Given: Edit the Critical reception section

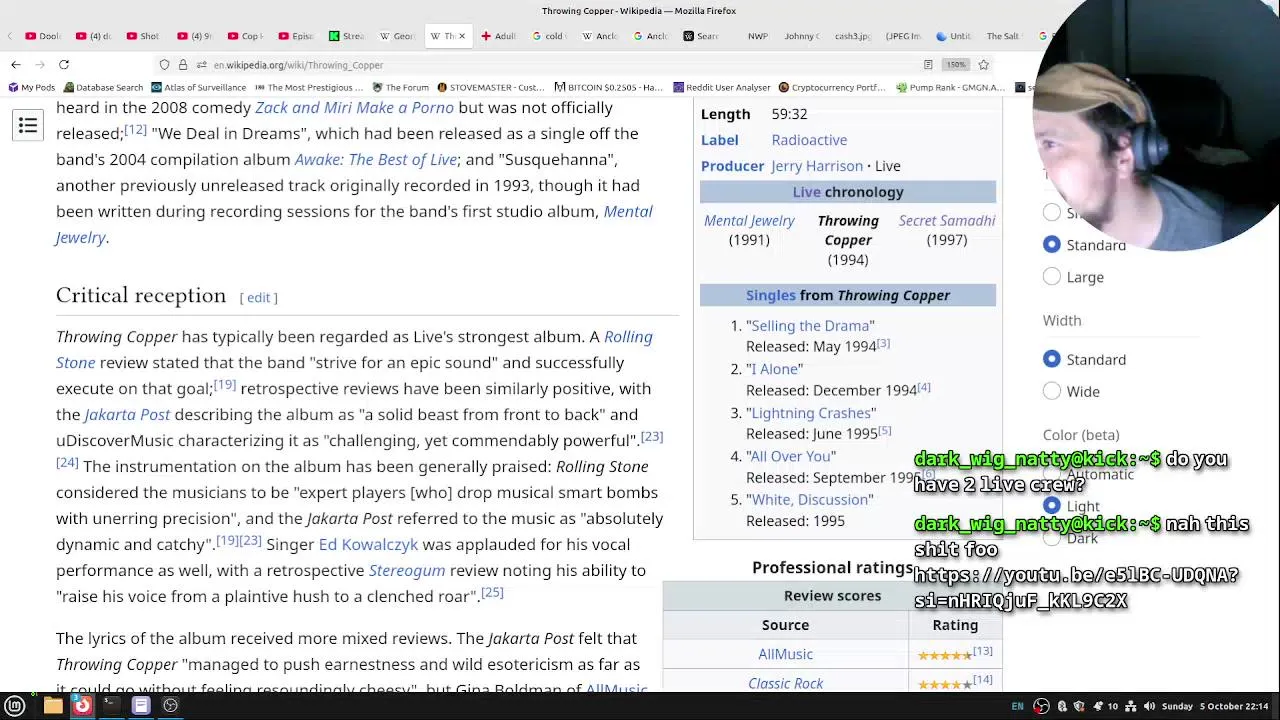Looking at the screenshot, I should [x=258, y=298].
